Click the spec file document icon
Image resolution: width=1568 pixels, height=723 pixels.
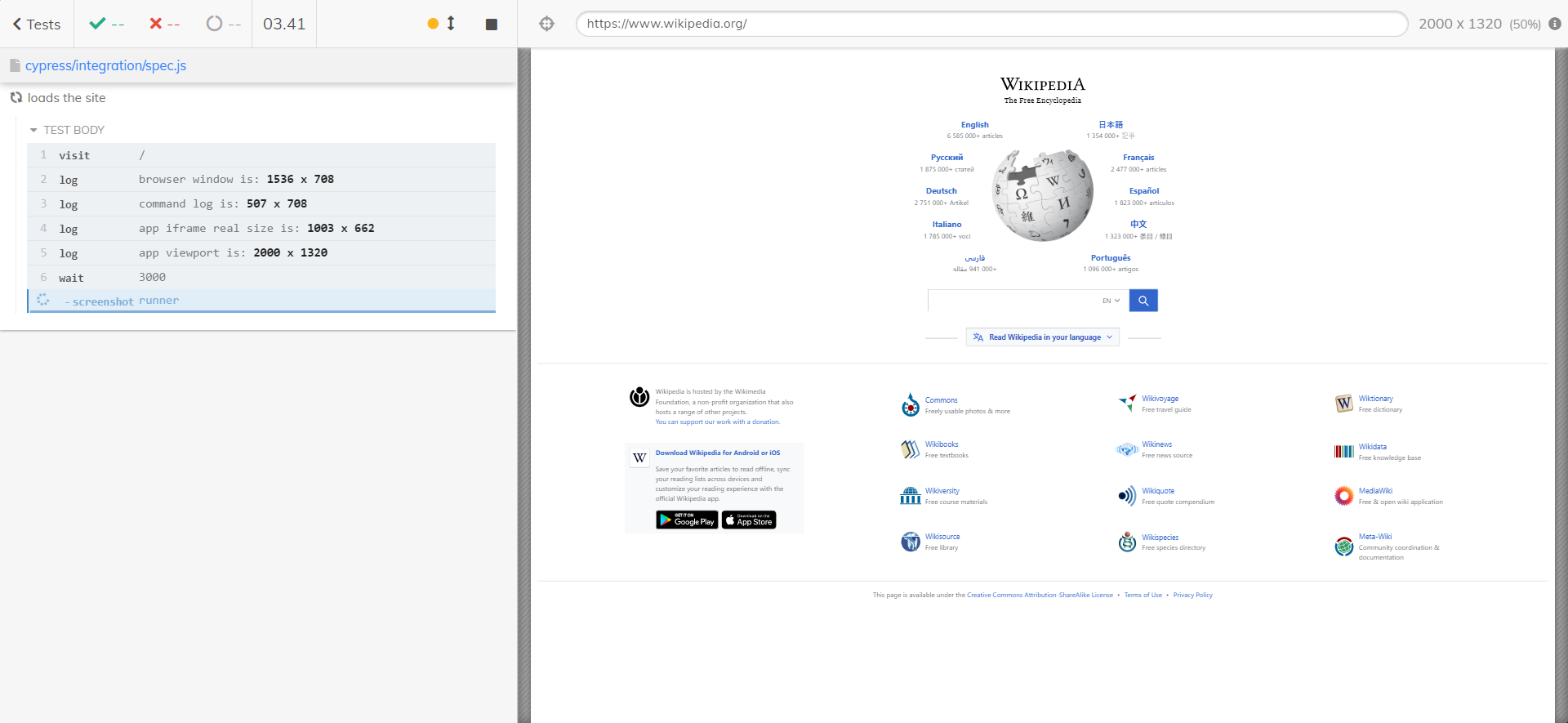15,65
